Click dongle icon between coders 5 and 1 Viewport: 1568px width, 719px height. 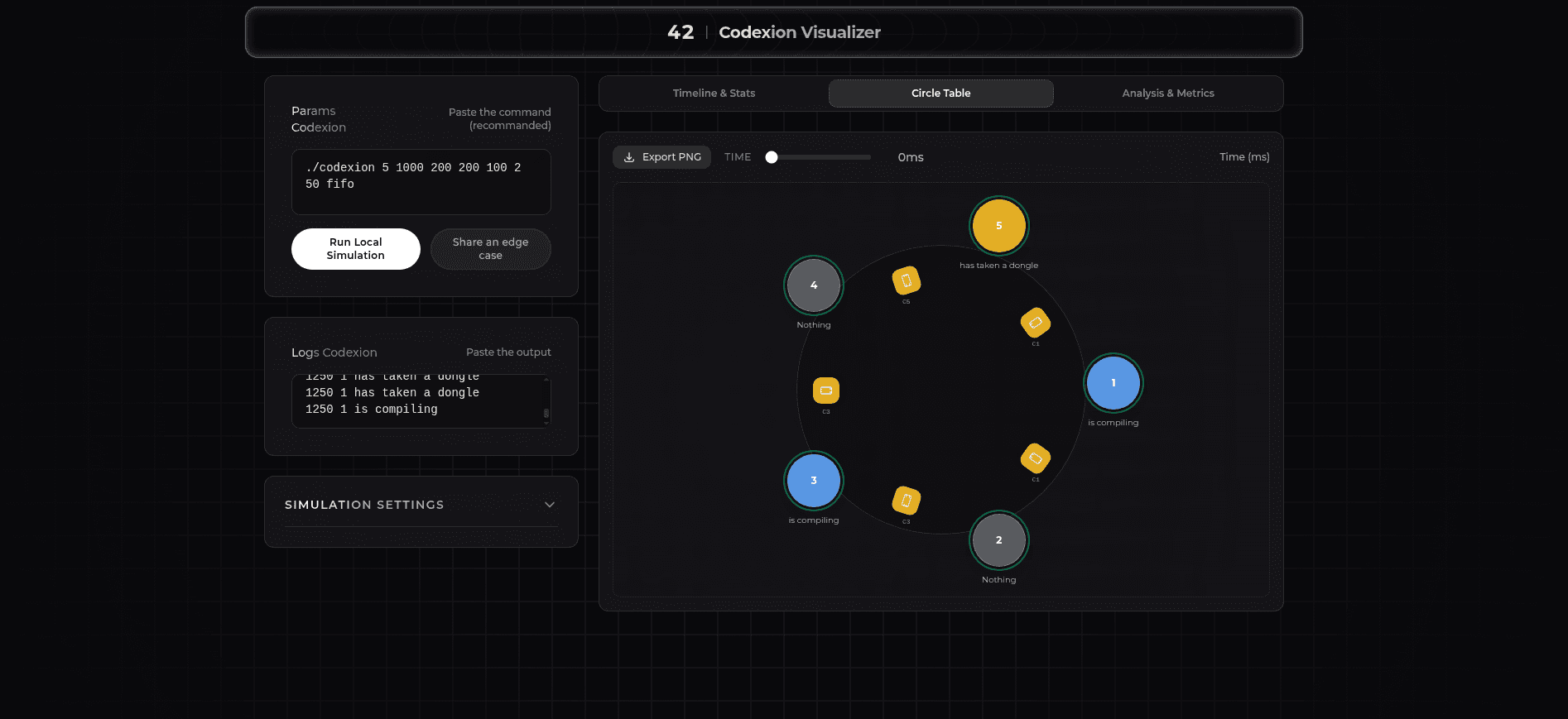(1036, 323)
